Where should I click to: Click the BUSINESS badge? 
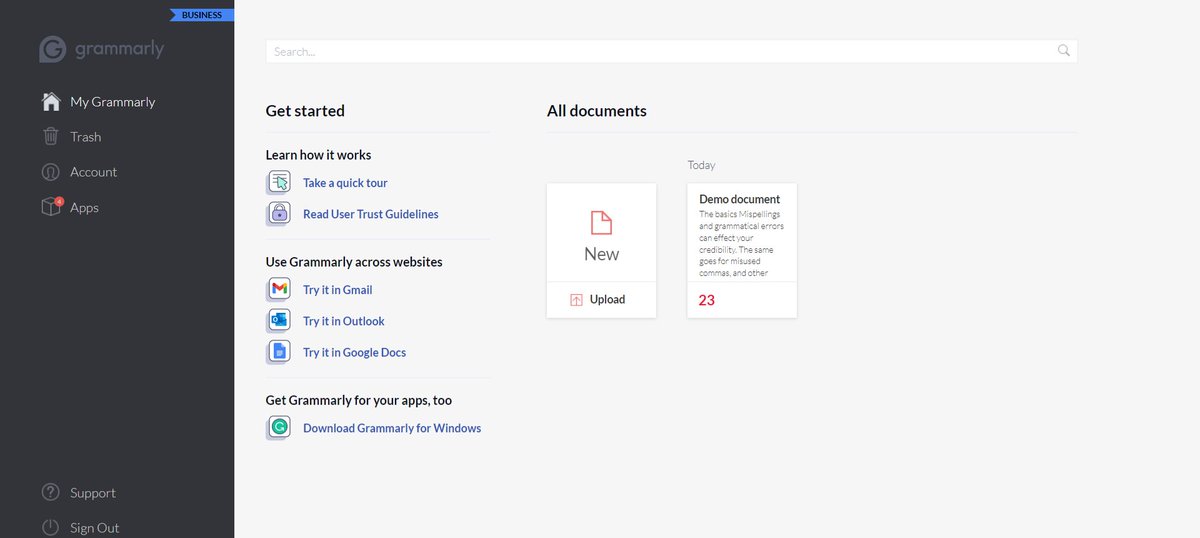202,15
